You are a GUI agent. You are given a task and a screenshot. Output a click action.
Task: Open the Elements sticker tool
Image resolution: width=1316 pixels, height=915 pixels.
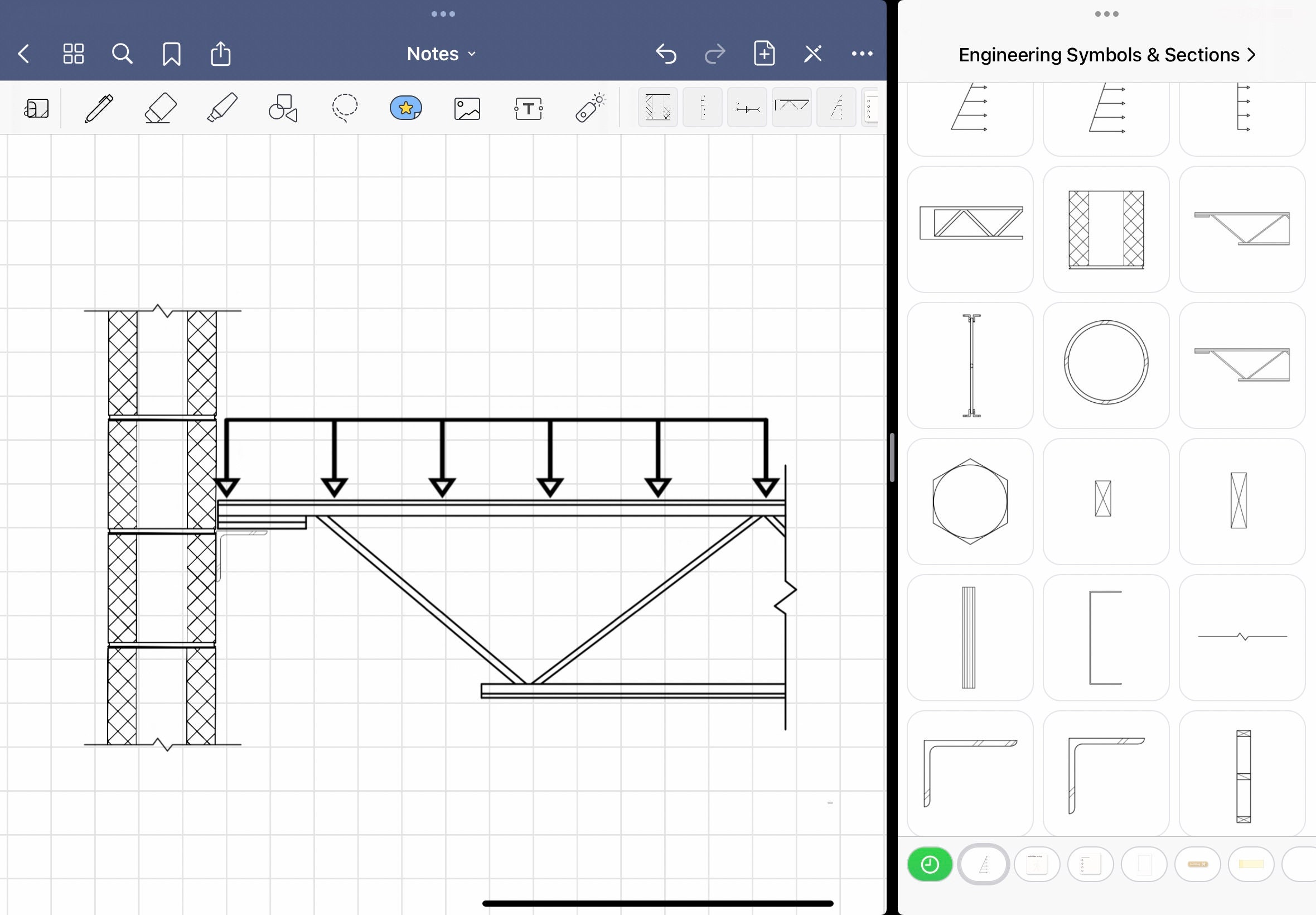tap(405, 108)
